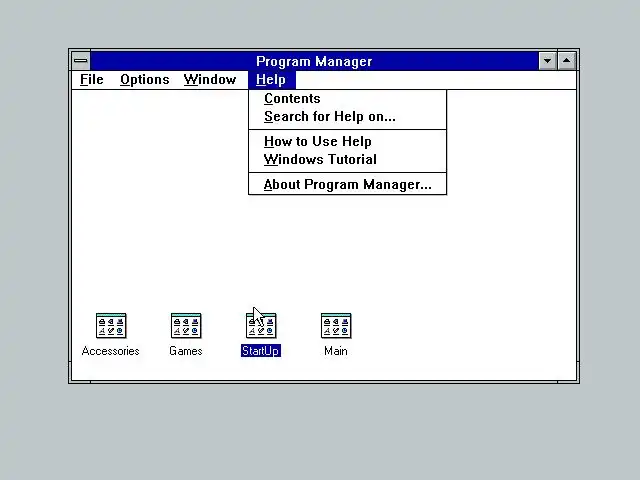The width and height of the screenshot is (640, 480).
Task: Choose Search for Help on...
Action: [347, 117]
